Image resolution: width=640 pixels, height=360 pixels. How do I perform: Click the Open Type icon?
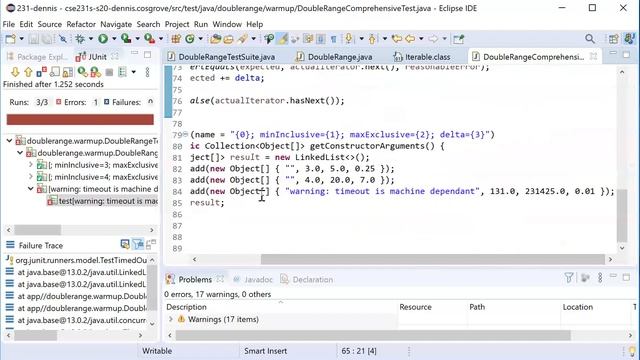pyautogui.click(x=215, y=39)
